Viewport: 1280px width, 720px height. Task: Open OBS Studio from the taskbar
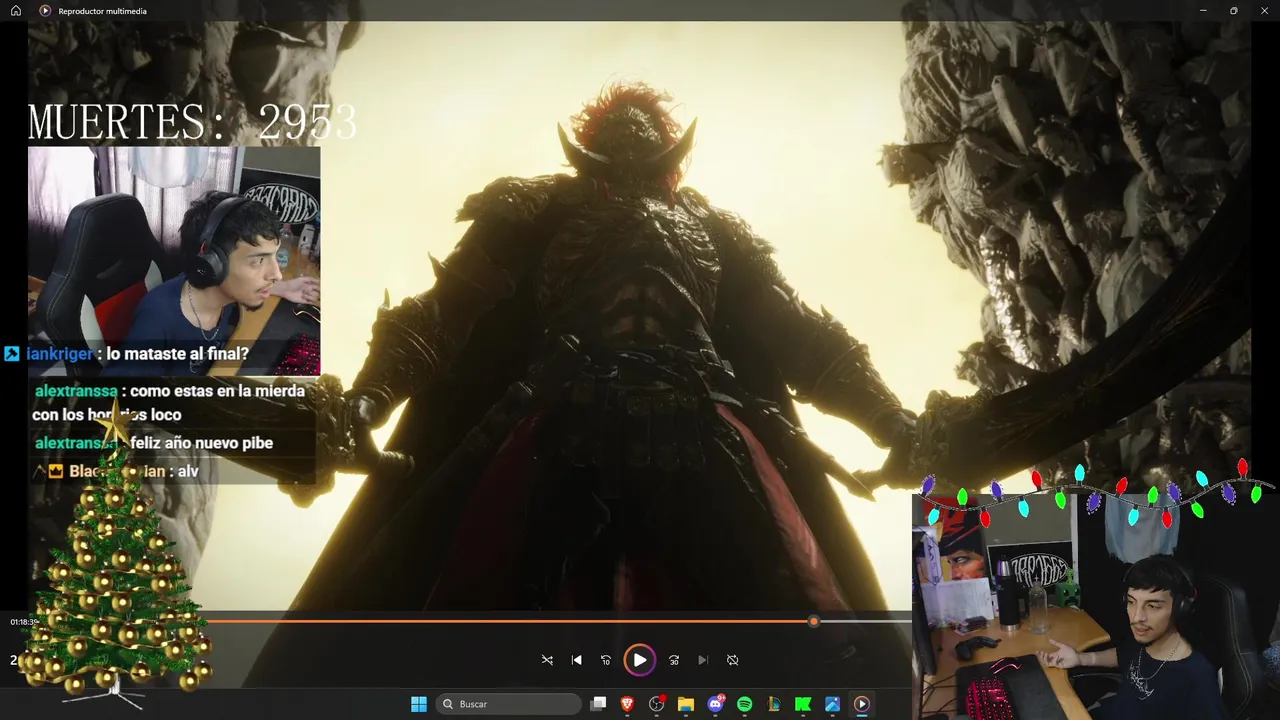pyautogui.click(x=657, y=704)
